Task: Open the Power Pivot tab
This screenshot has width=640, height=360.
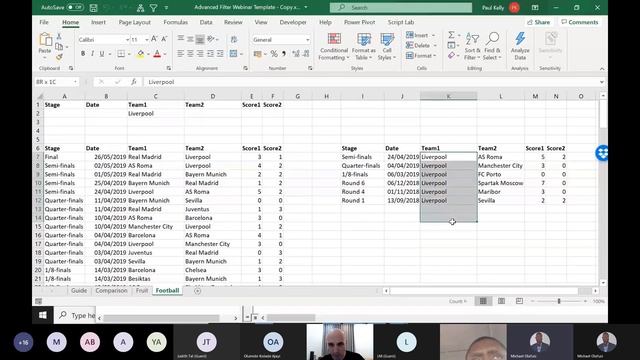Action: coord(360,22)
